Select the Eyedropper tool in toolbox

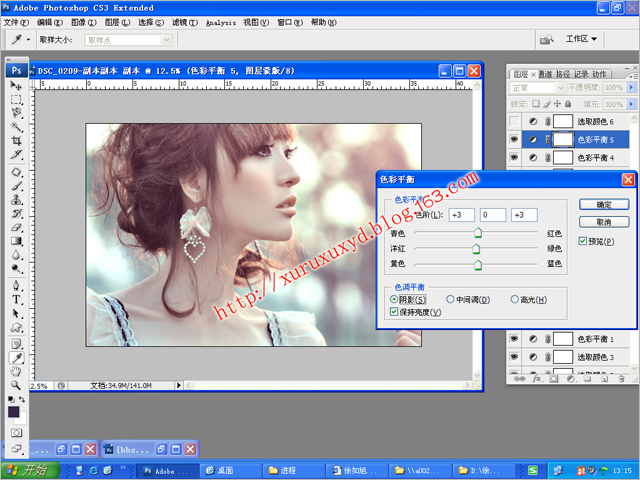tap(16, 358)
